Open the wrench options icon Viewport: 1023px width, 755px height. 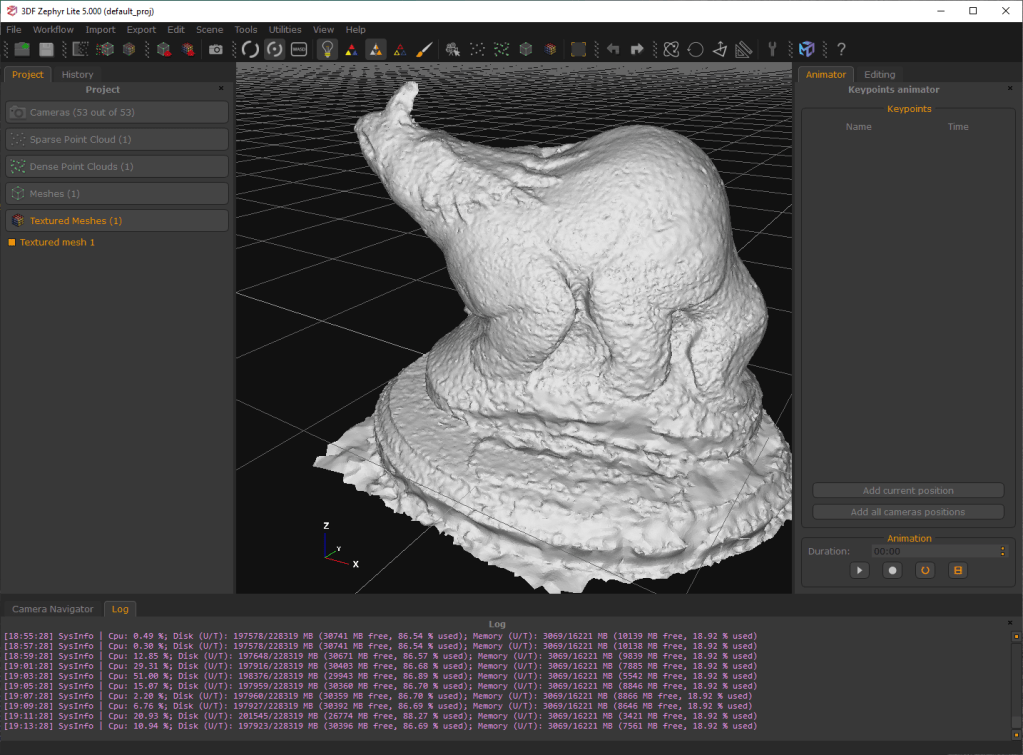(x=772, y=49)
